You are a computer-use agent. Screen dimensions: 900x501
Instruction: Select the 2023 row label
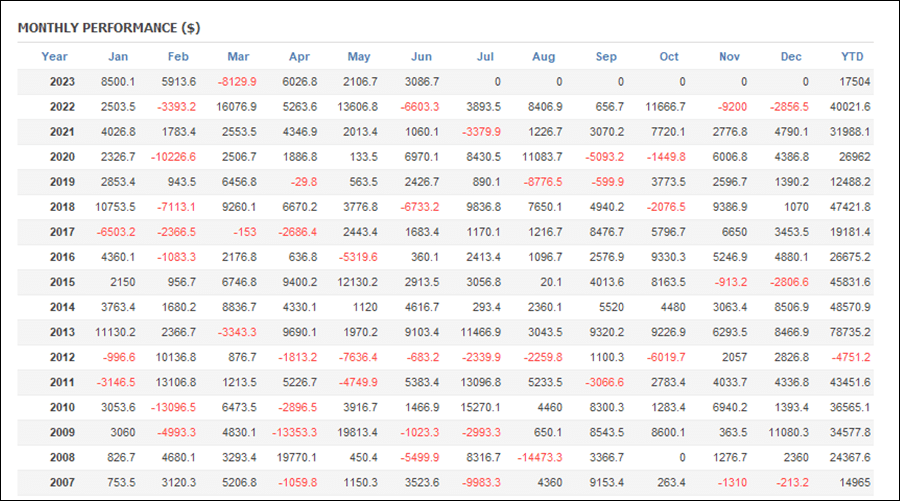click(x=62, y=81)
